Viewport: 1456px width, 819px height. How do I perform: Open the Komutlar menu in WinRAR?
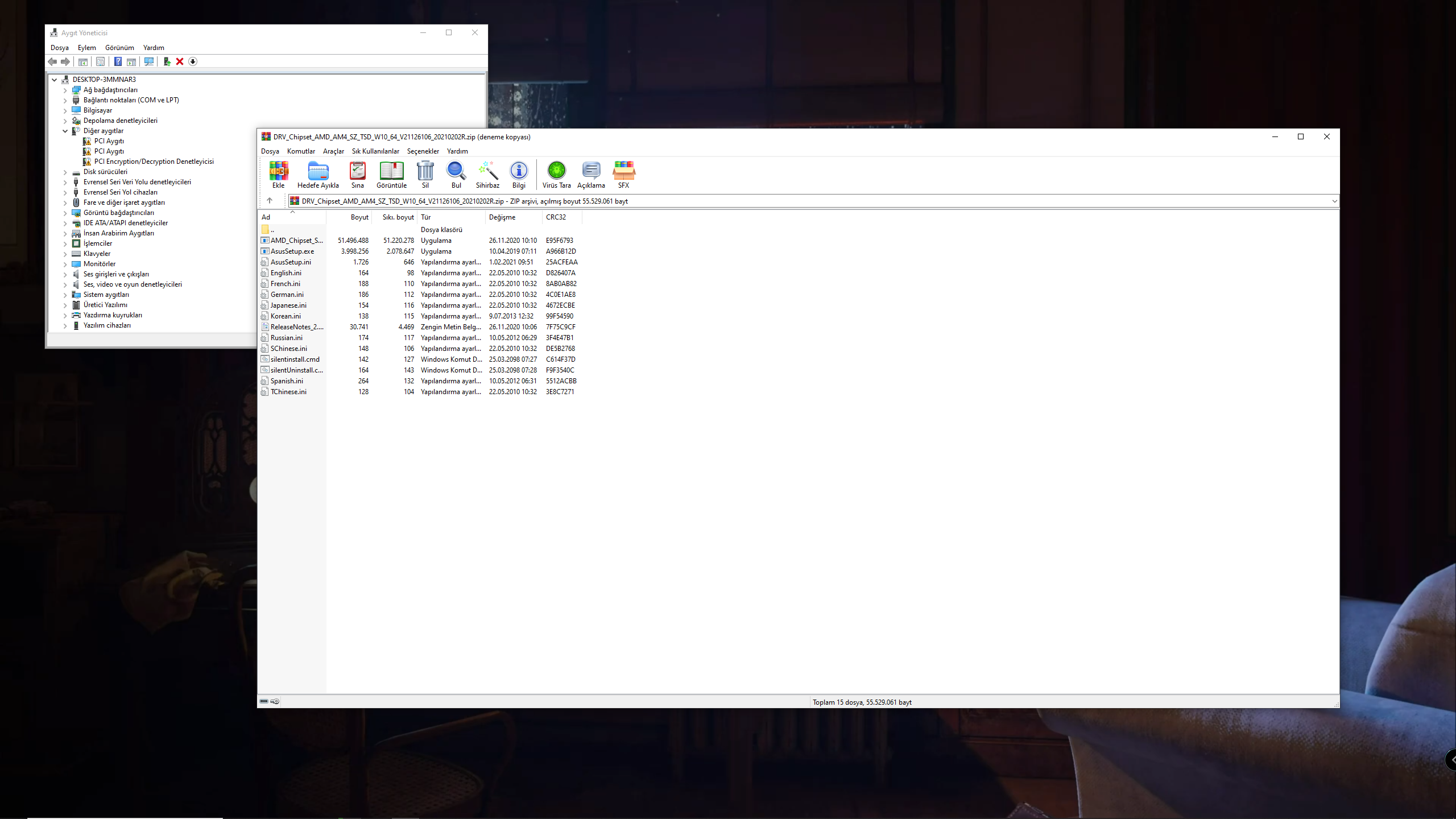coord(301,151)
